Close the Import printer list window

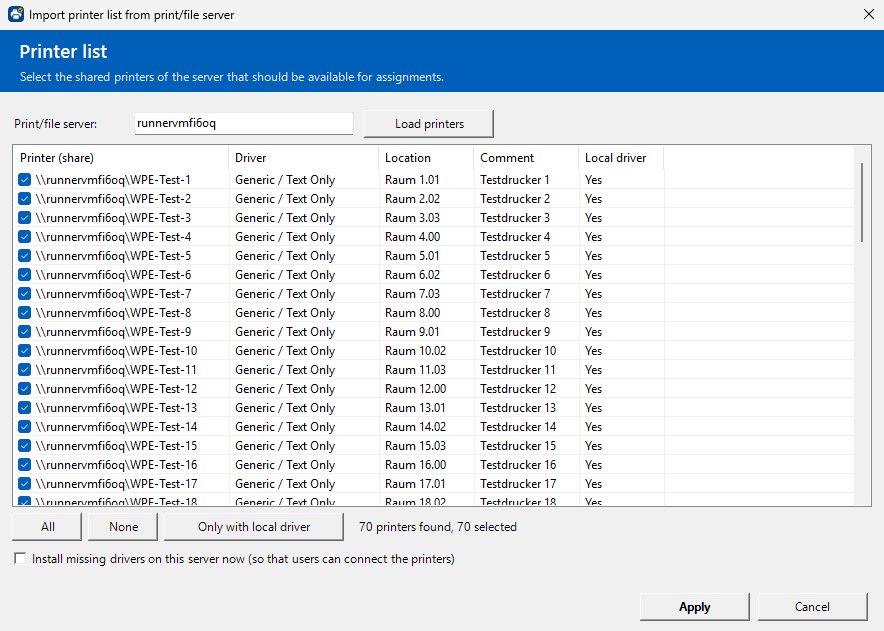869,14
